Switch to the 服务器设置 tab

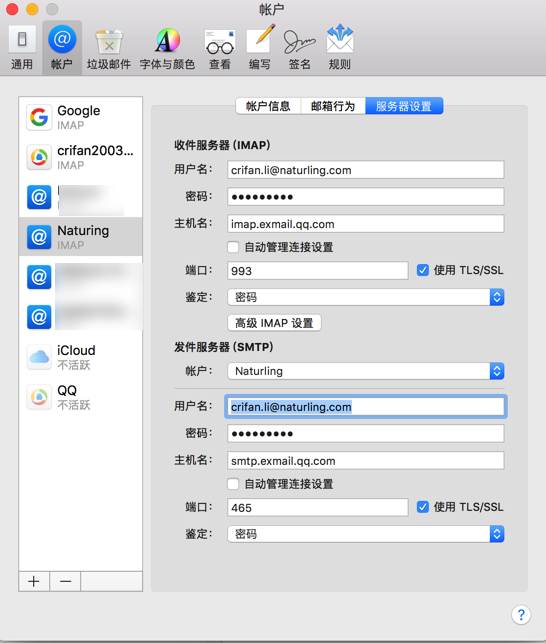[x=404, y=106]
